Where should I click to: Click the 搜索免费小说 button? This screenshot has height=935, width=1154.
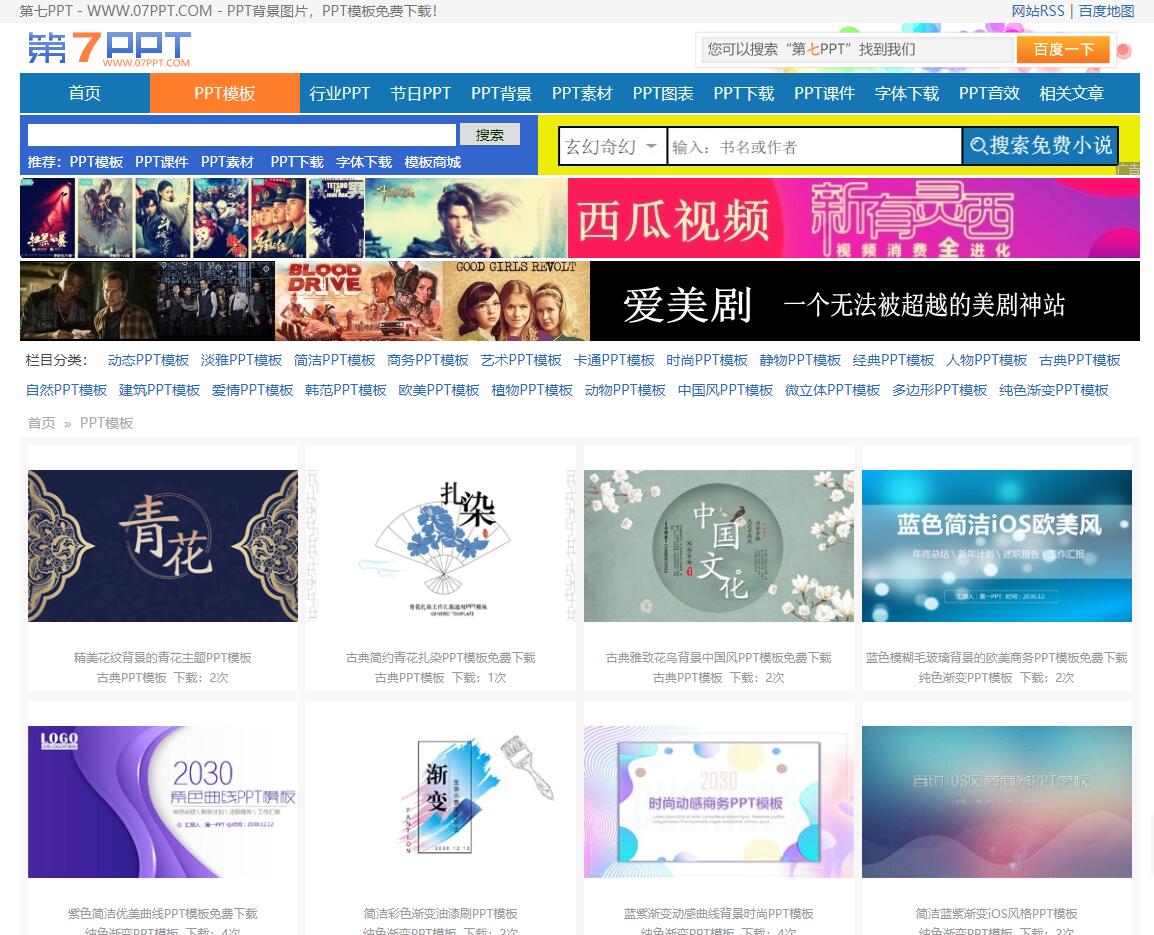point(1041,146)
